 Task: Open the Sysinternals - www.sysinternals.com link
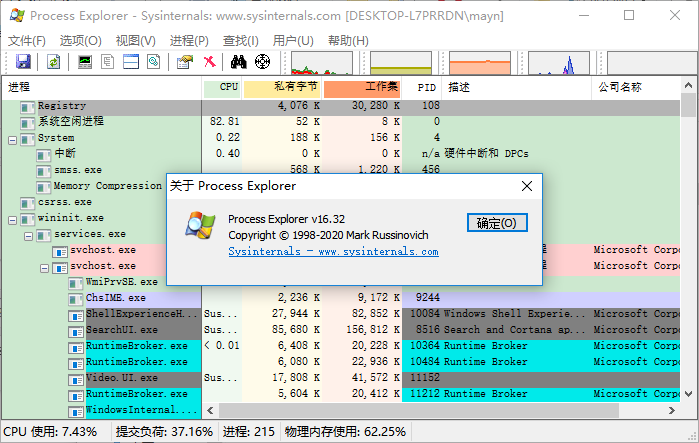click(333, 251)
